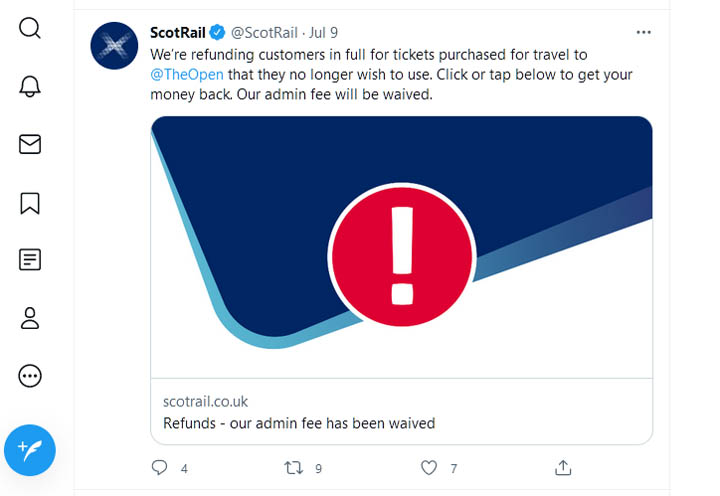Click the ScotRail display name
The width and height of the screenshot is (720, 496).
click(178, 33)
